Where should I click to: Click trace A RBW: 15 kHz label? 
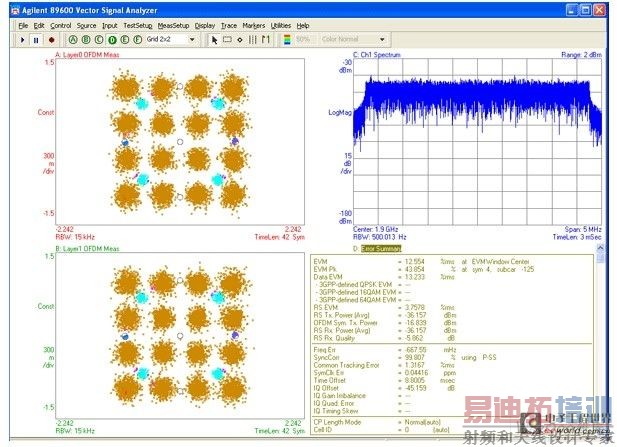coord(75,237)
